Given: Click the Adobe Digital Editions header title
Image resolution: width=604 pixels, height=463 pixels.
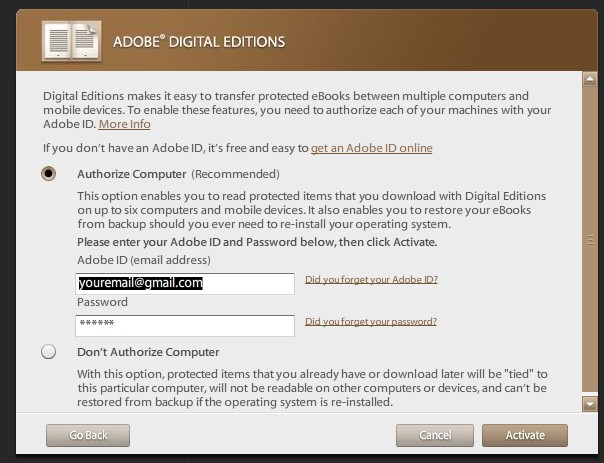Looking at the screenshot, I should pos(200,42).
